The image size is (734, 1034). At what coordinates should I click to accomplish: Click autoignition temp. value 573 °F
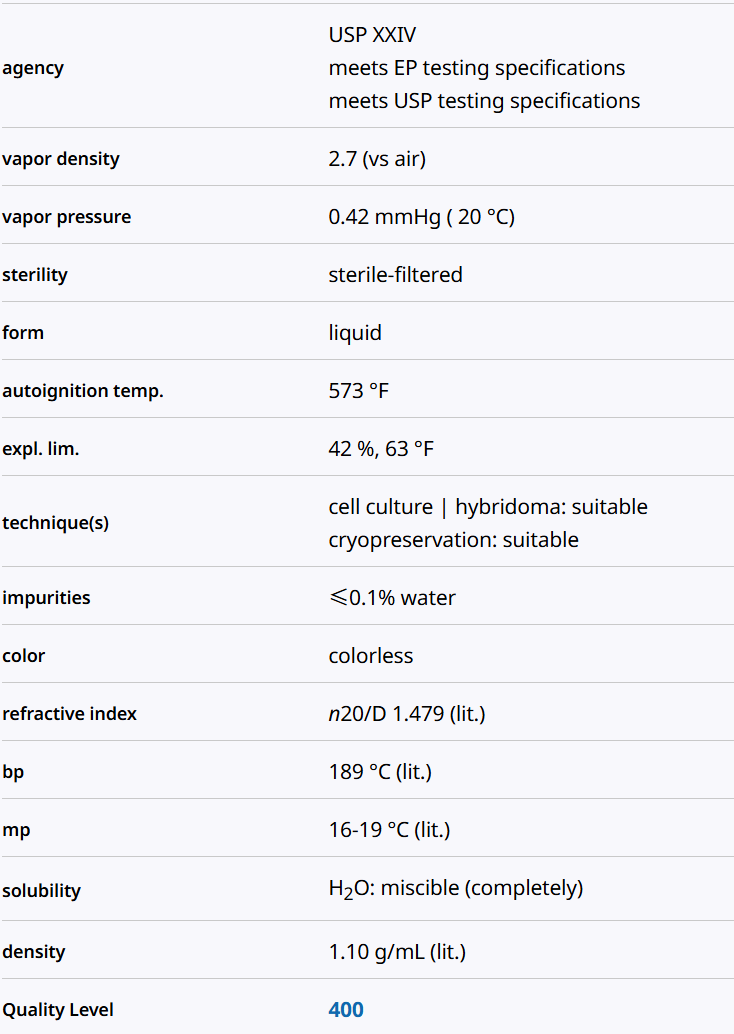(358, 391)
